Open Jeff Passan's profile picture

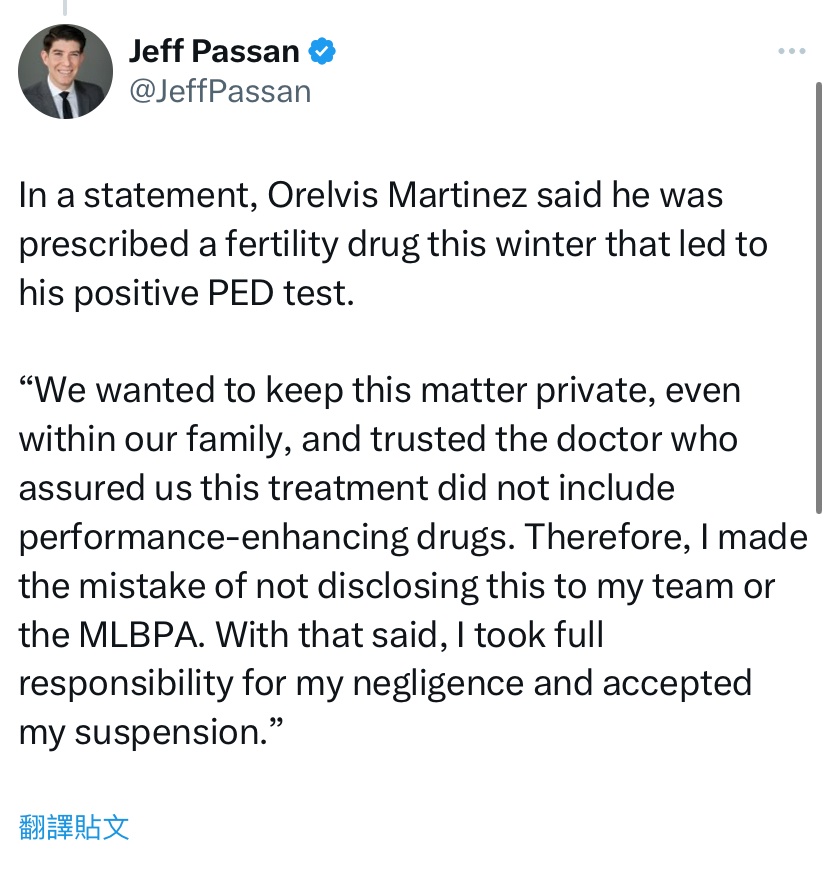click(x=65, y=71)
